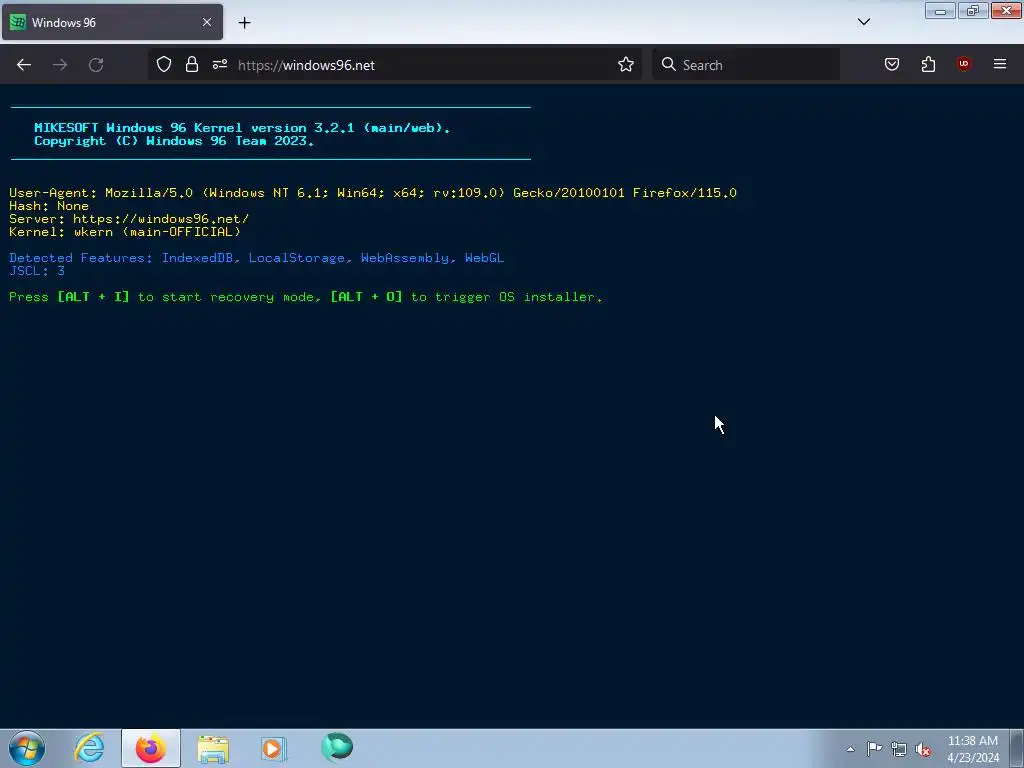Open the uBlock Origin extension icon
Viewport: 1024px width, 768px height.
tap(963, 64)
